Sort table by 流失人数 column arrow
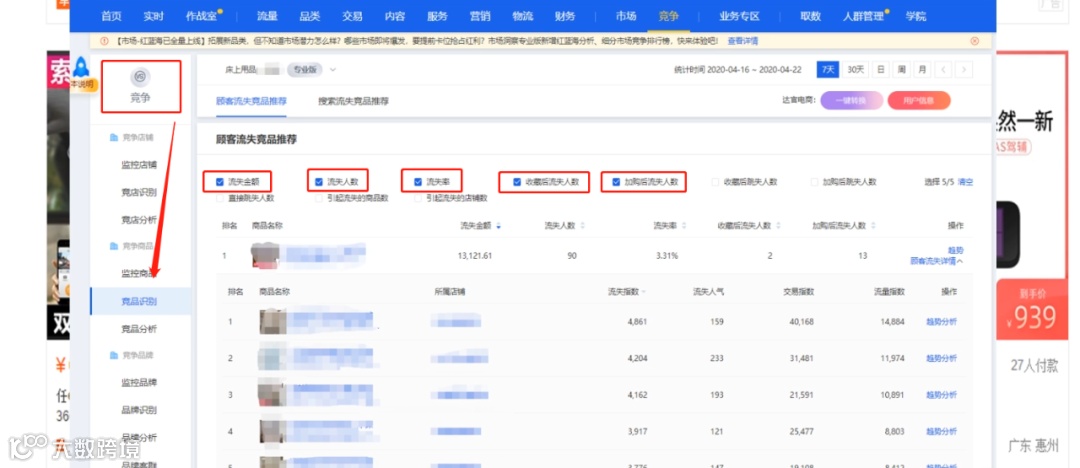This screenshot has width=1080, height=468. click(583, 225)
